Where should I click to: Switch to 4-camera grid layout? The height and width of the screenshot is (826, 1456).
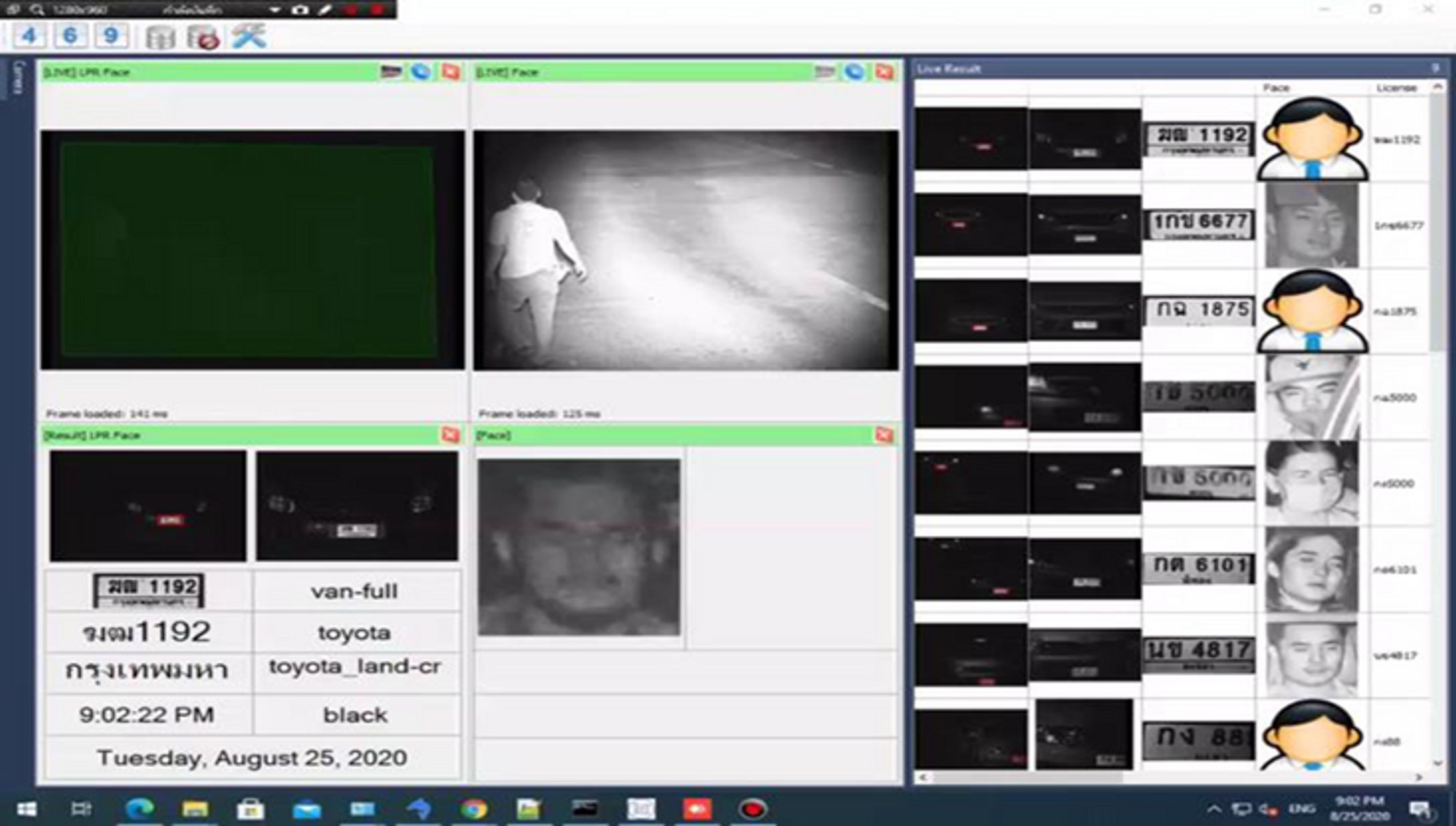29,35
